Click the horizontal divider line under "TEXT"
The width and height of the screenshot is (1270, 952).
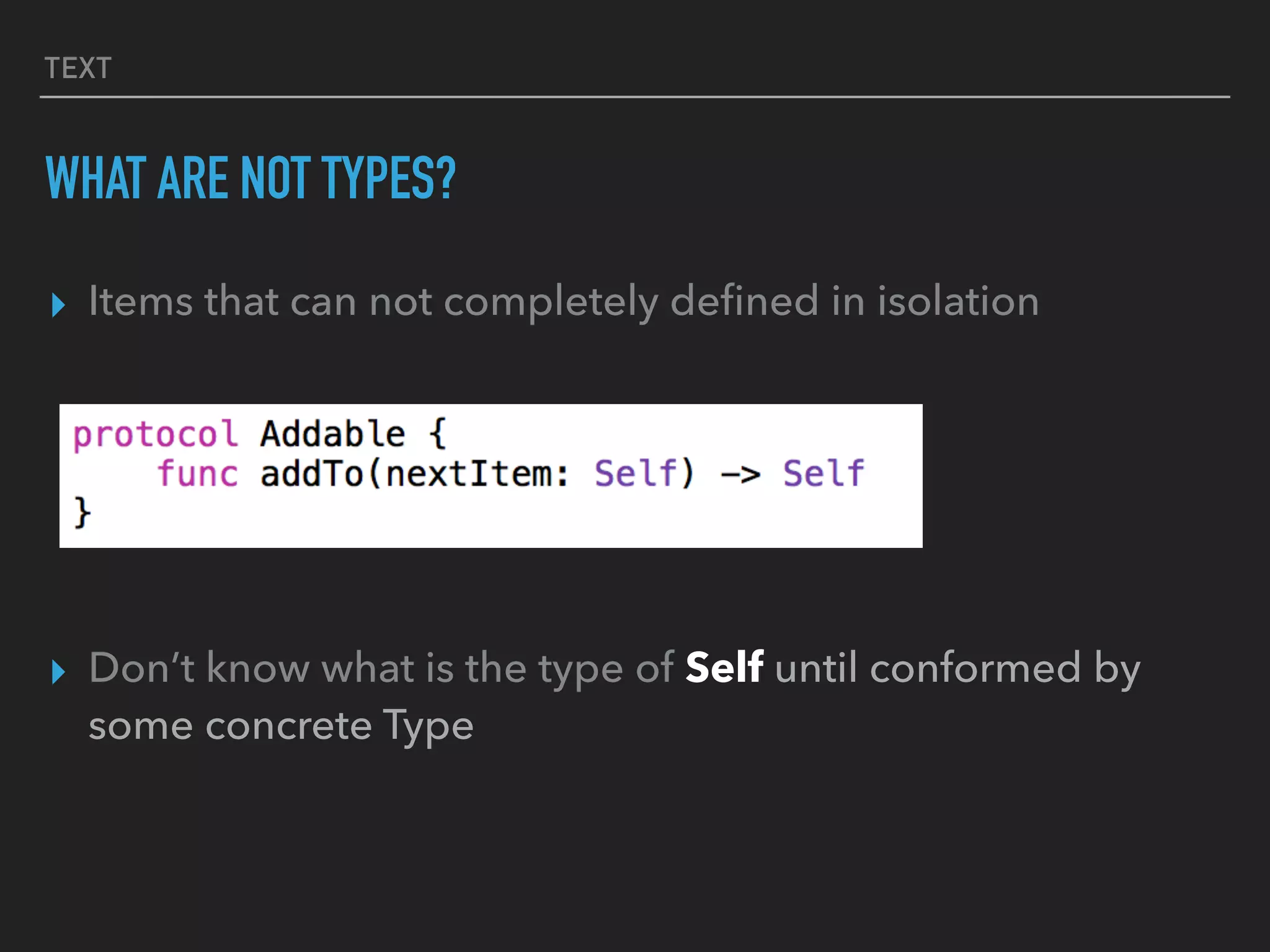click(634, 97)
